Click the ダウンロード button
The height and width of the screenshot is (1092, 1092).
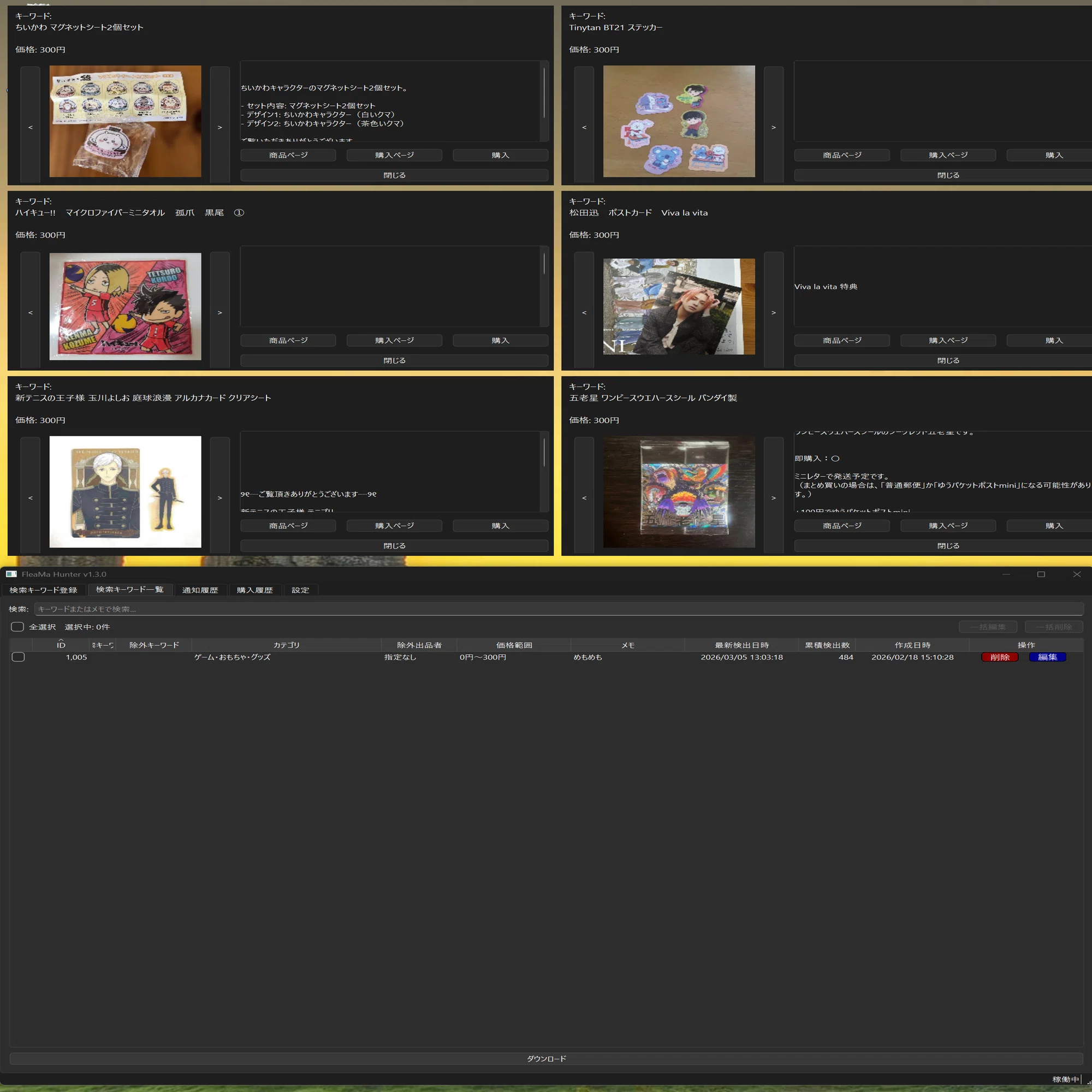(x=546, y=1059)
